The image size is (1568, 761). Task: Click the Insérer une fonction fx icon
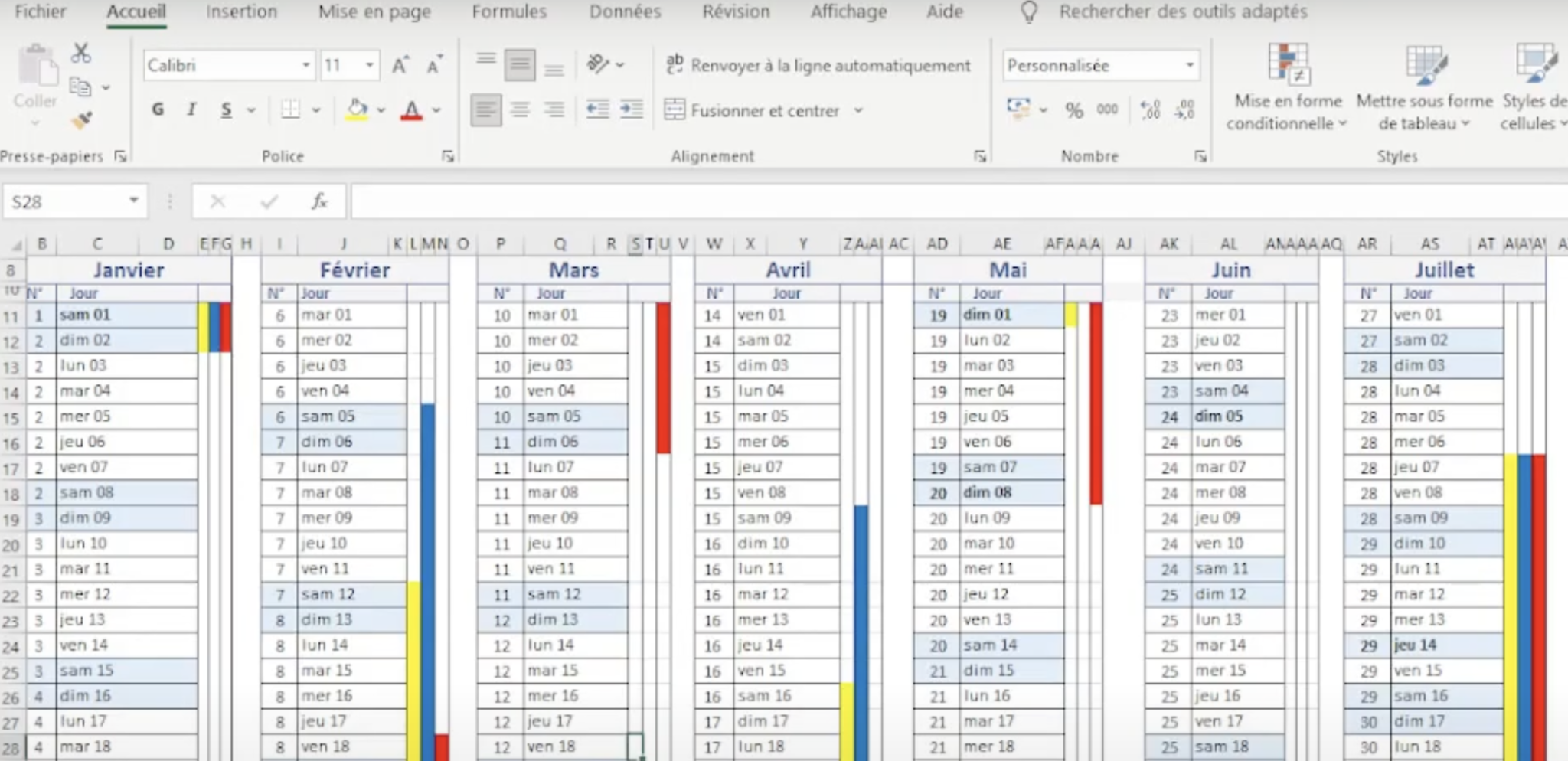click(319, 201)
